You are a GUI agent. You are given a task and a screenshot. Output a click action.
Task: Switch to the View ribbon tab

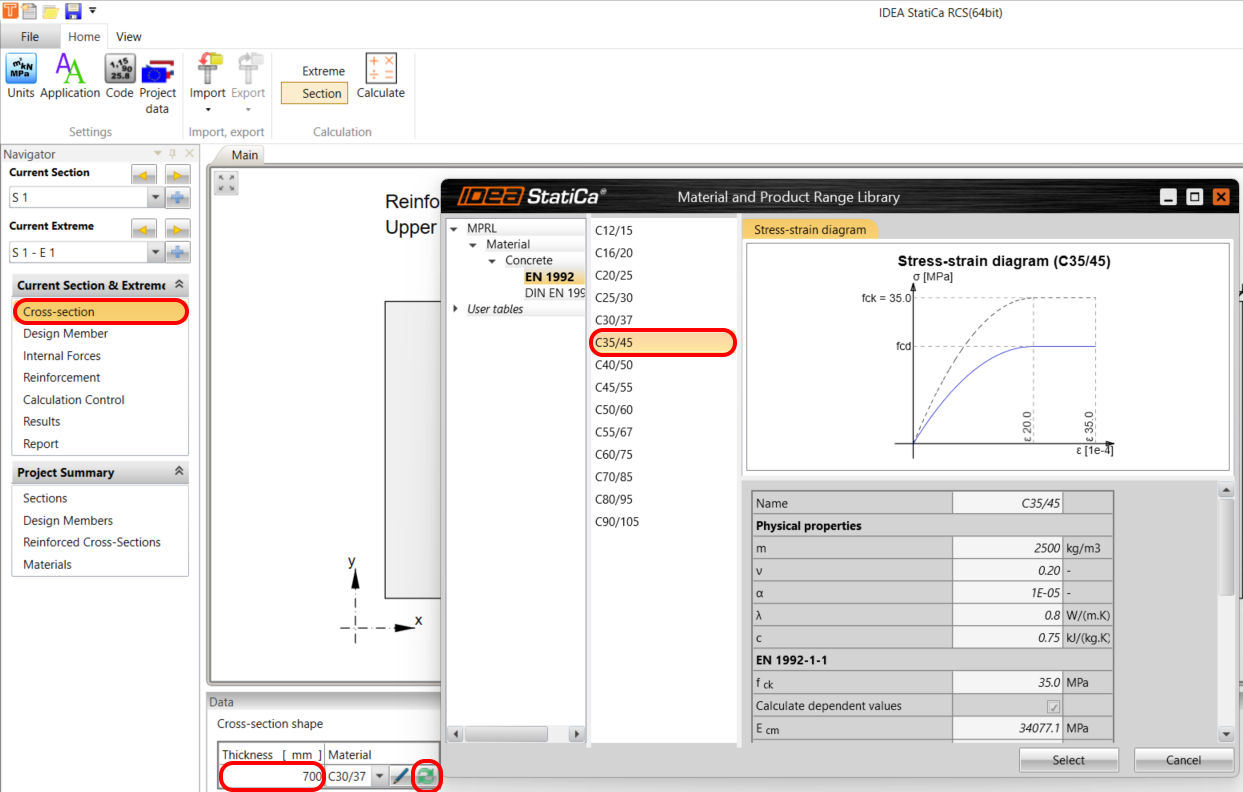tap(128, 37)
